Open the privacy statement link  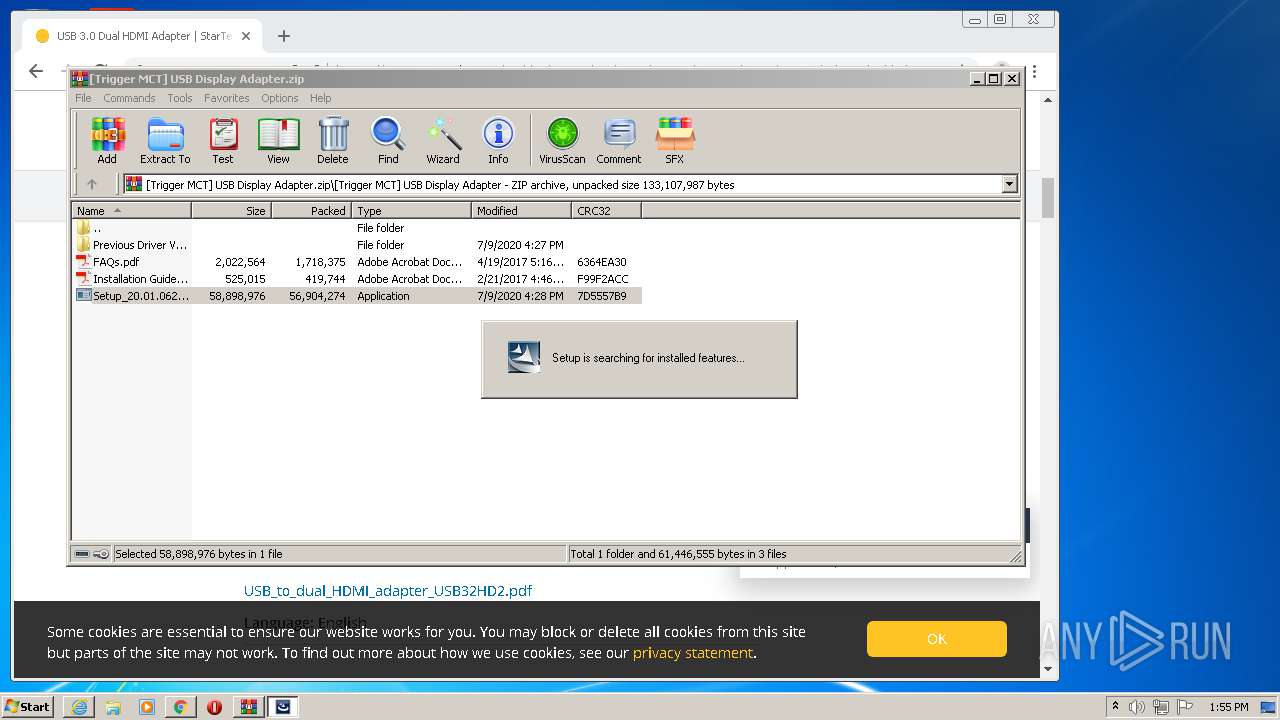click(692, 653)
